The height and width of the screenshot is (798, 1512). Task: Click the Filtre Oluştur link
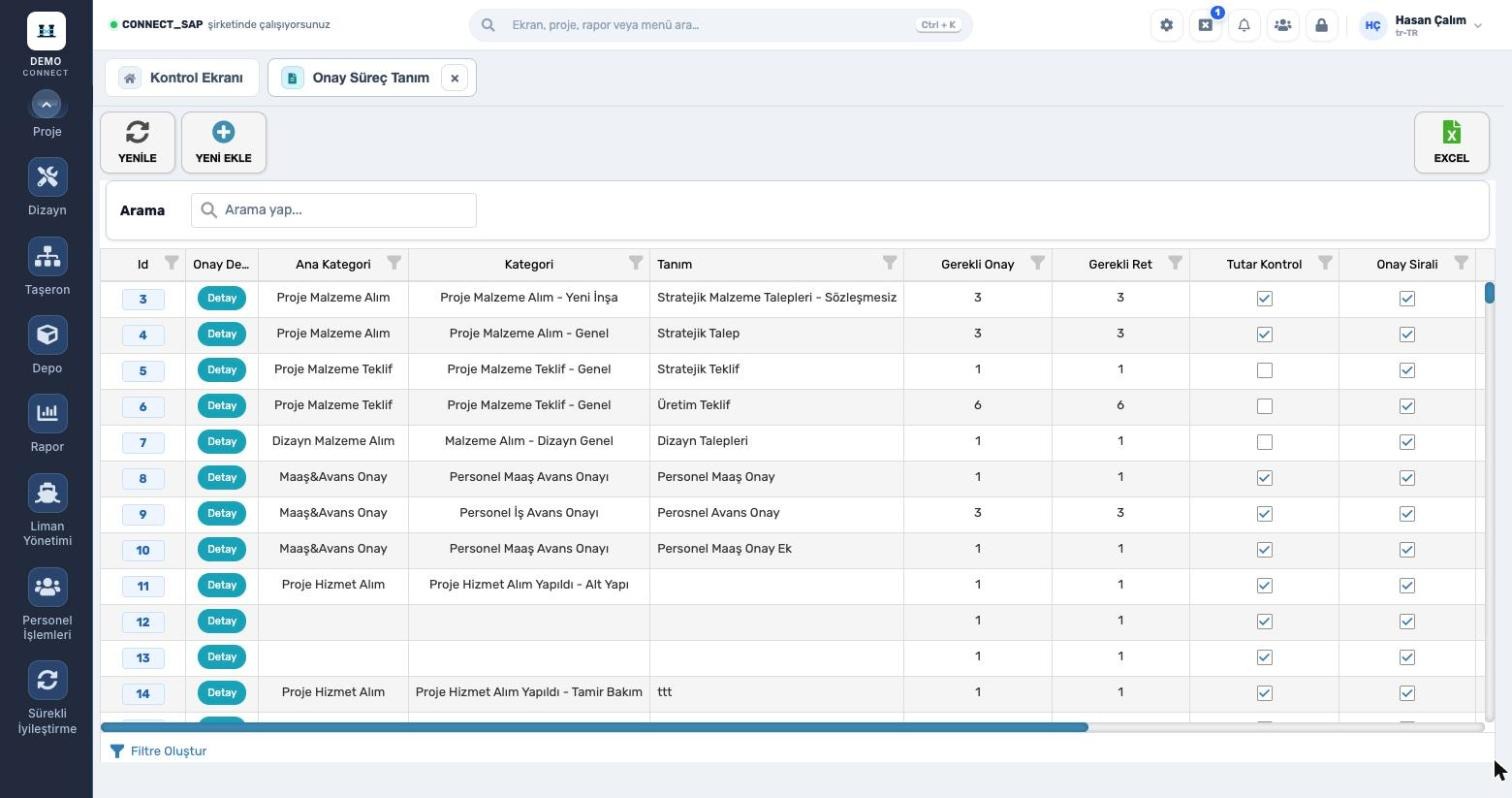pyautogui.click(x=158, y=751)
